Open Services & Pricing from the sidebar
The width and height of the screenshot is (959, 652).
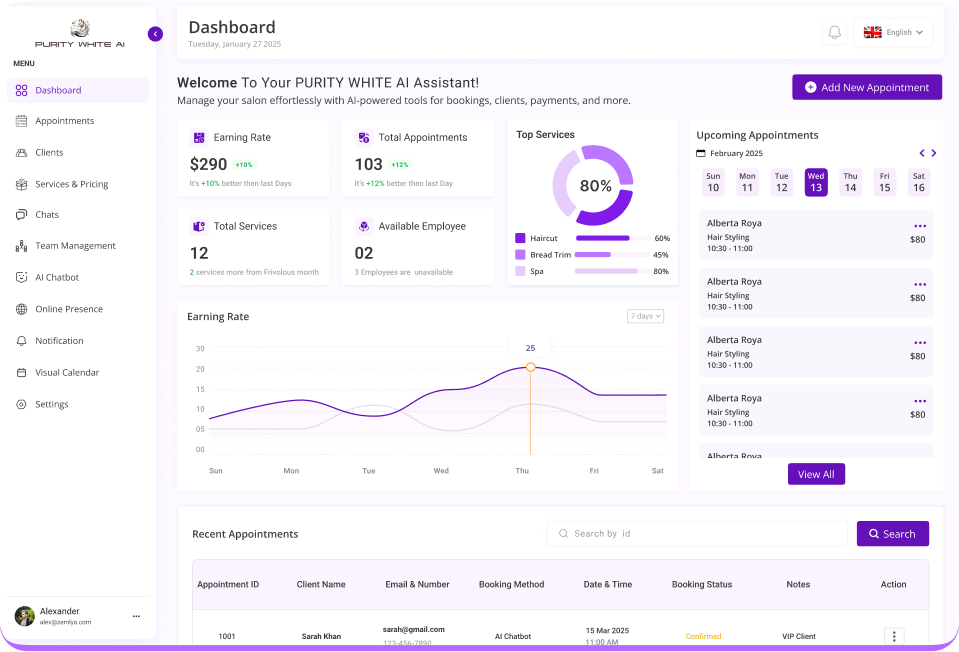[x=69, y=184]
